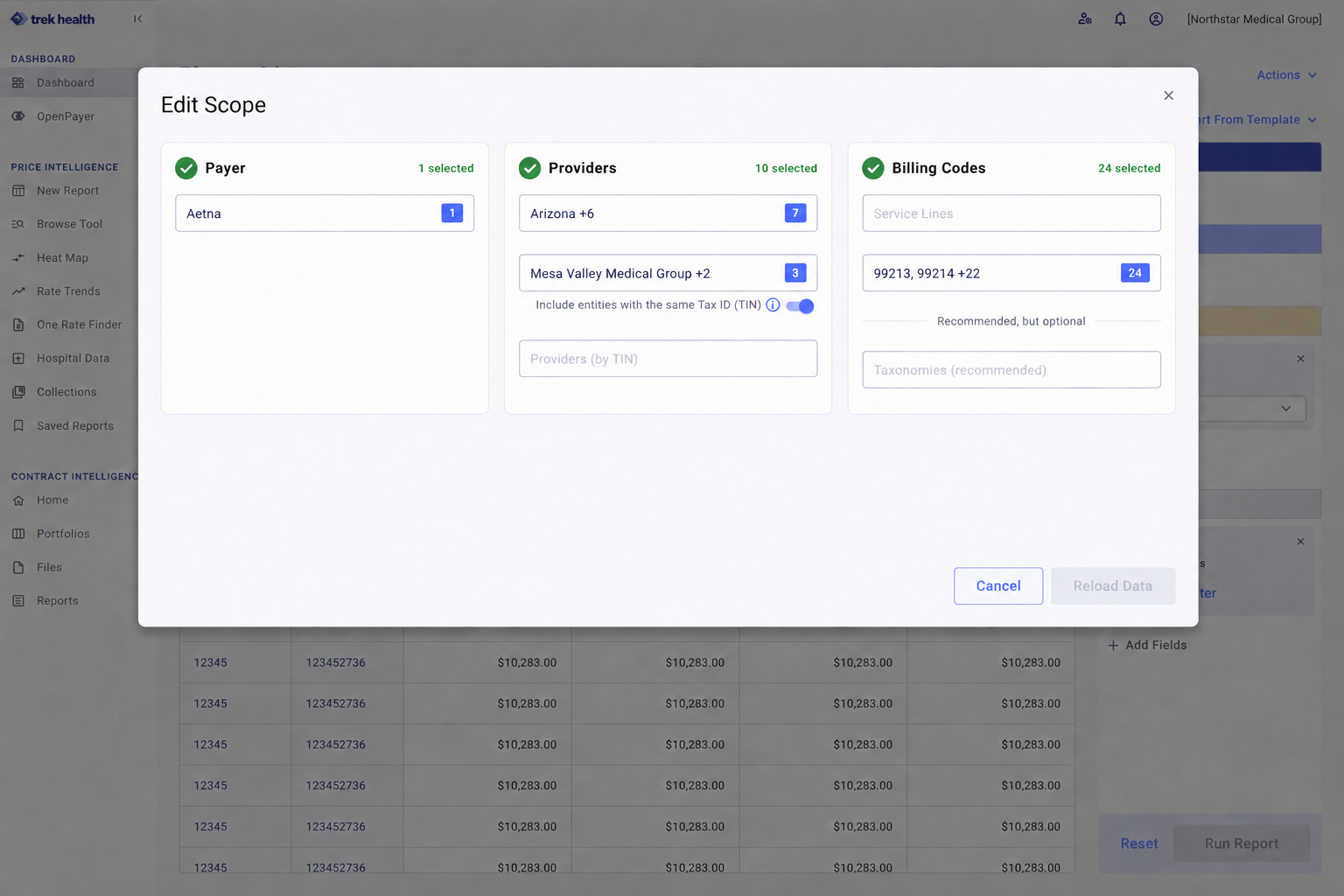1344x896 pixels.
Task: Click the Reports list icon
Action: click(x=18, y=601)
